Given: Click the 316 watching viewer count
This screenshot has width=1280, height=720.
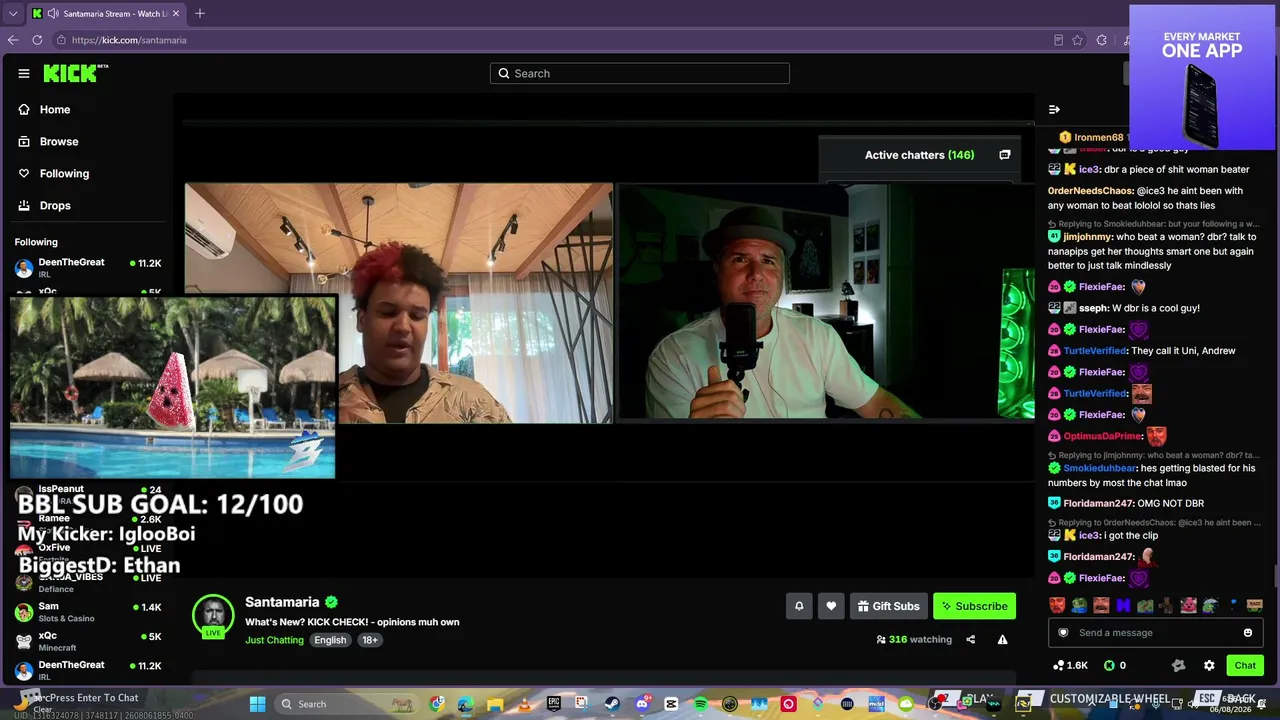Looking at the screenshot, I should pos(914,640).
